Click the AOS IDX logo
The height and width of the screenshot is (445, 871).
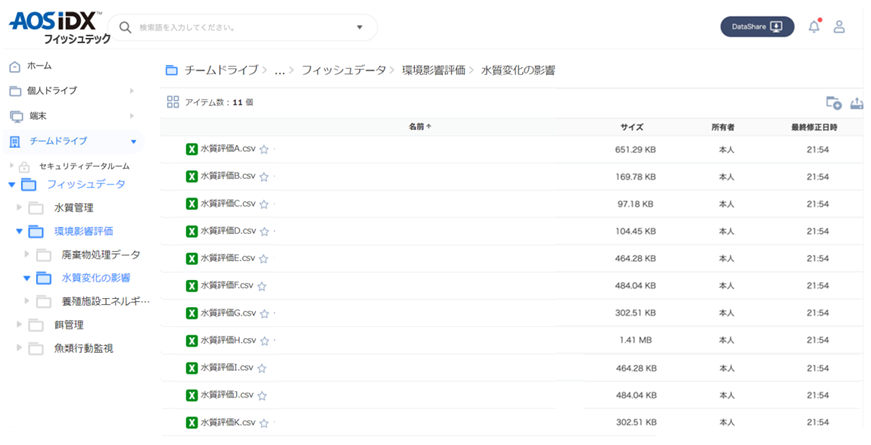click(59, 27)
